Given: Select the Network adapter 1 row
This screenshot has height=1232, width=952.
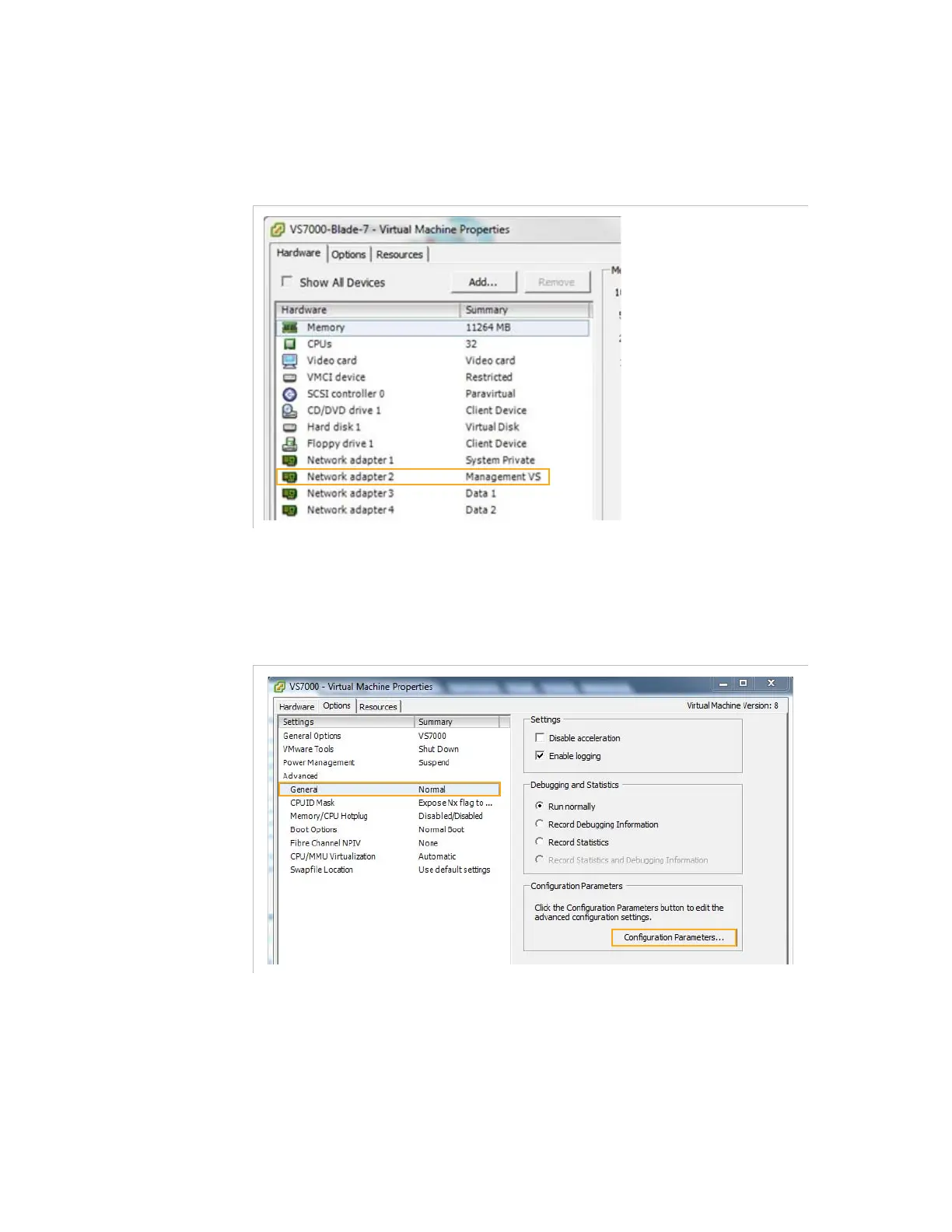Looking at the screenshot, I should click(432, 460).
